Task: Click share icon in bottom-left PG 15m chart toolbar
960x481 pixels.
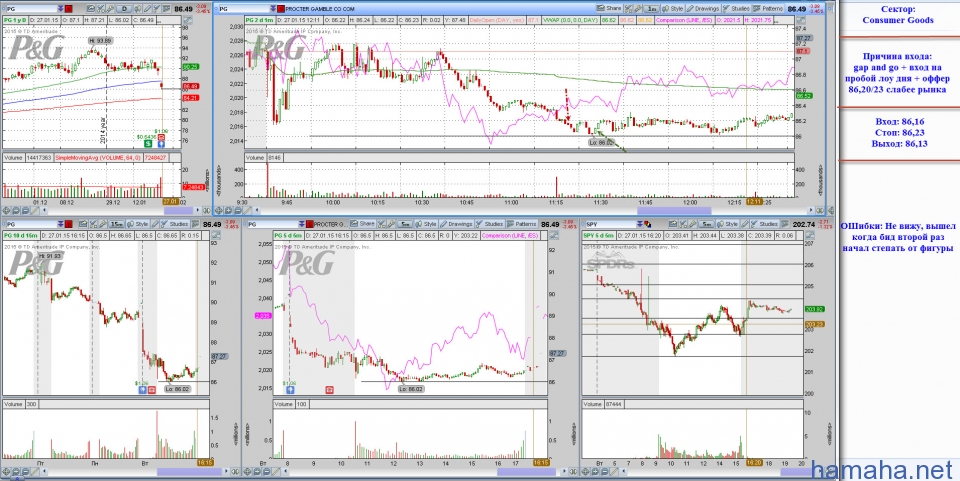Action: [83, 224]
